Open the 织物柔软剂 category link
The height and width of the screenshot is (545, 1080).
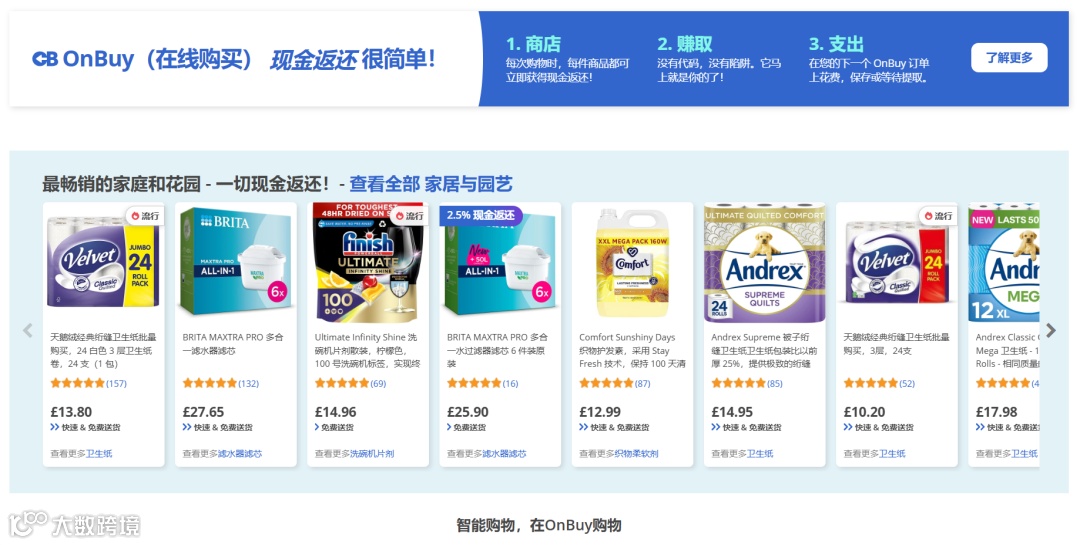pyautogui.click(x=636, y=453)
